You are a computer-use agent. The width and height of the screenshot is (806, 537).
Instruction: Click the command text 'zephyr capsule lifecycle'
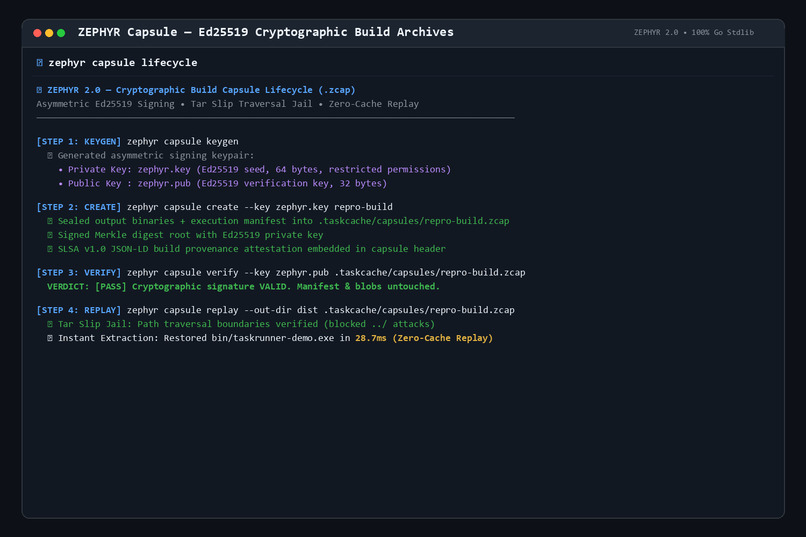[x=122, y=63]
